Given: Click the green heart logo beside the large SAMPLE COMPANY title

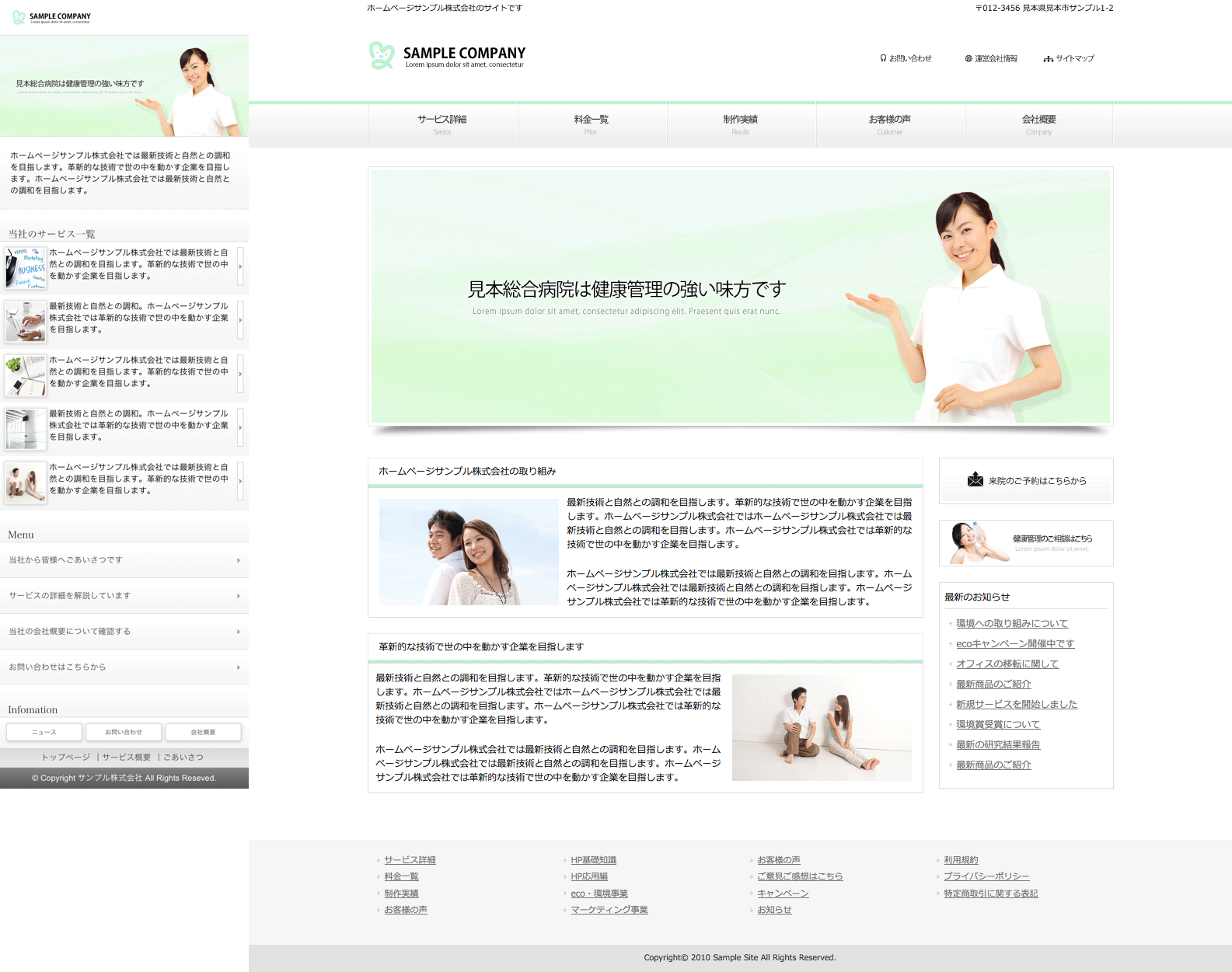Looking at the screenshot, I should (381, 55).
